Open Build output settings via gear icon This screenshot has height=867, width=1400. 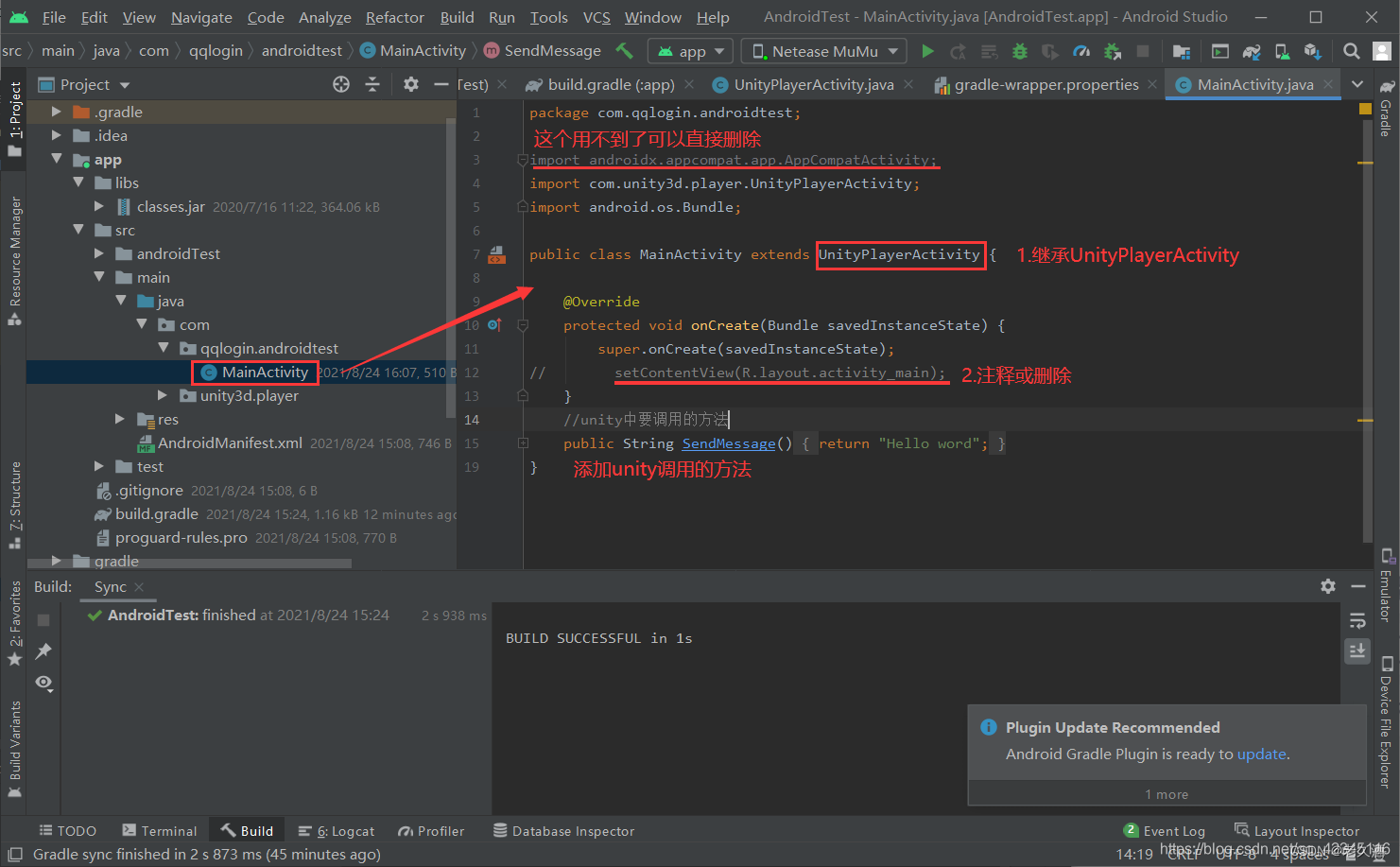(x=1328, y=586)
